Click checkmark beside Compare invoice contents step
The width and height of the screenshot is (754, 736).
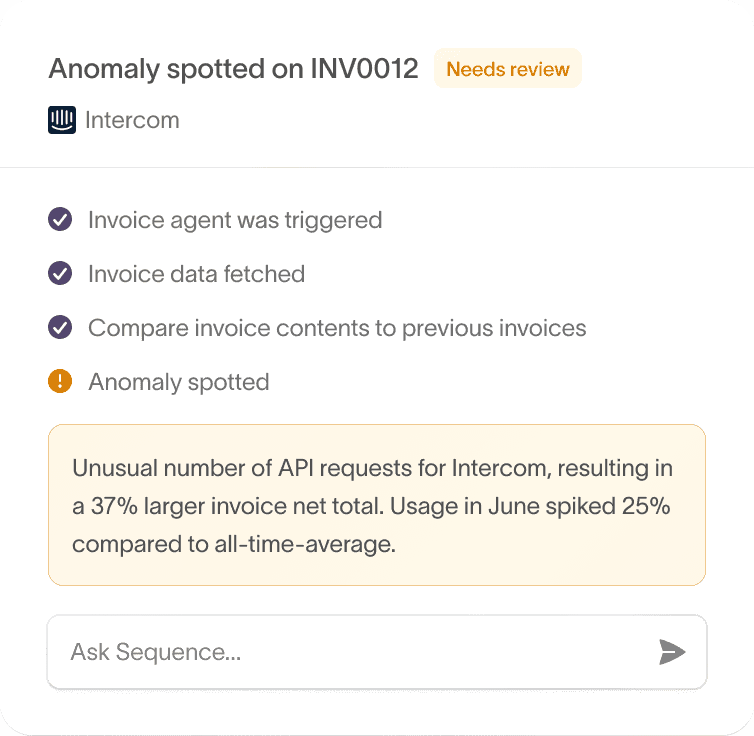coord(60,327)
